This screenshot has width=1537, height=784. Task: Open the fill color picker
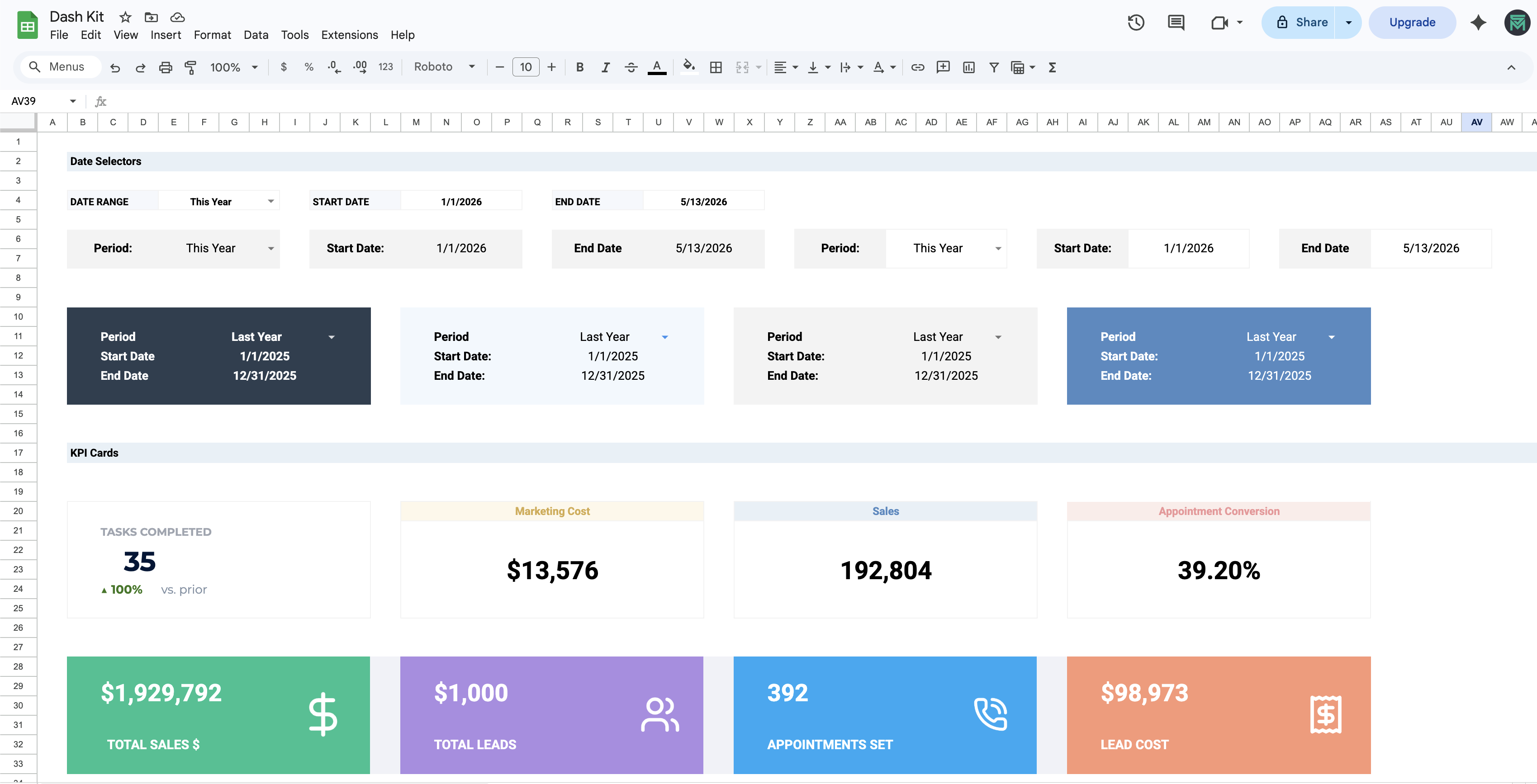(x=689, y=67)
